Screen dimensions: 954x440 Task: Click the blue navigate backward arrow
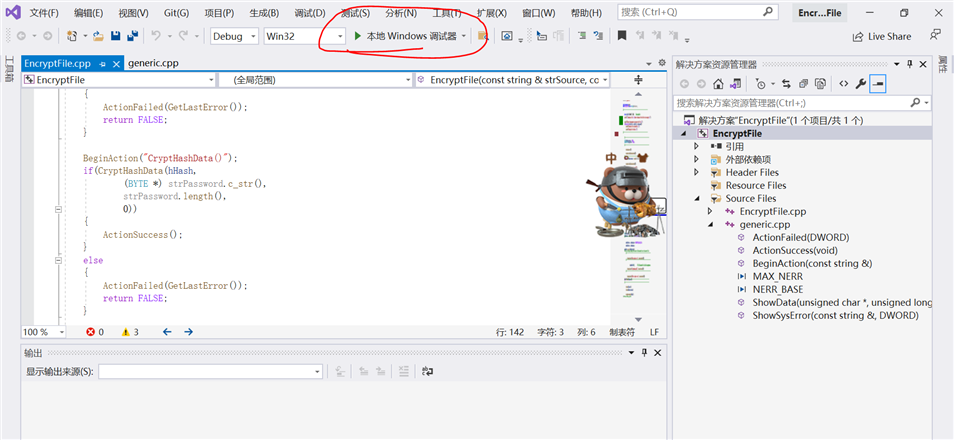coord(167,332)
